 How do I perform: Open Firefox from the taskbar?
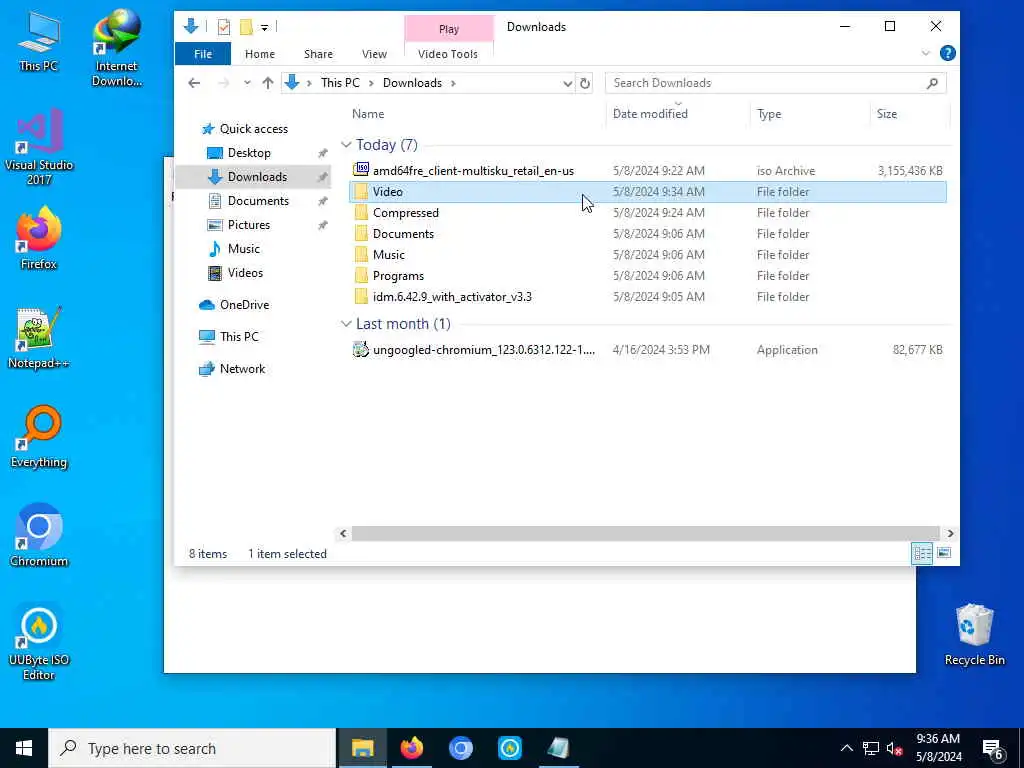click(411, 748)
